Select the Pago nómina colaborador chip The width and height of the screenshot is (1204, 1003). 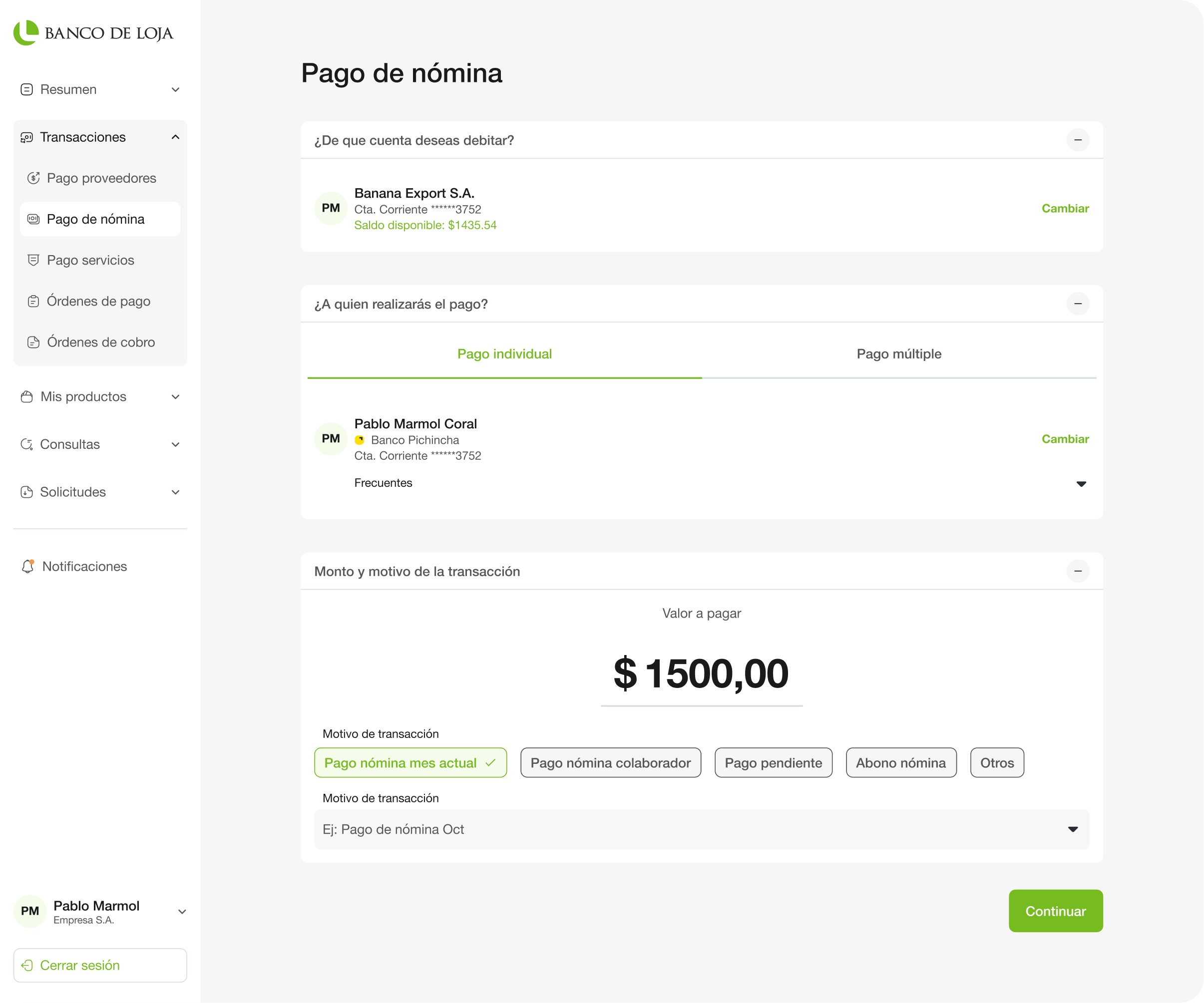(610, 763)
